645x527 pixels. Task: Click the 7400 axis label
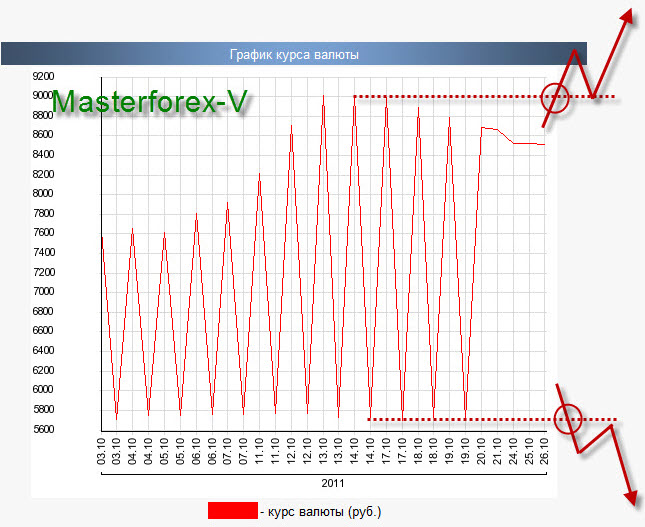click(x=43, y=252)
